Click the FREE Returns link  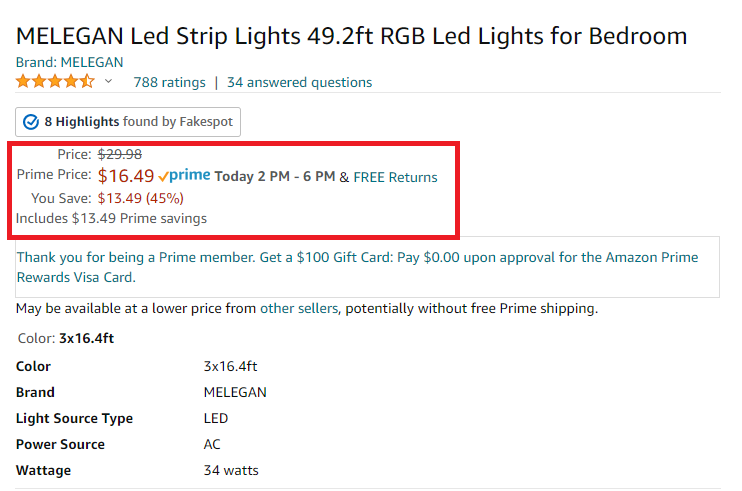tap(395, 177)
